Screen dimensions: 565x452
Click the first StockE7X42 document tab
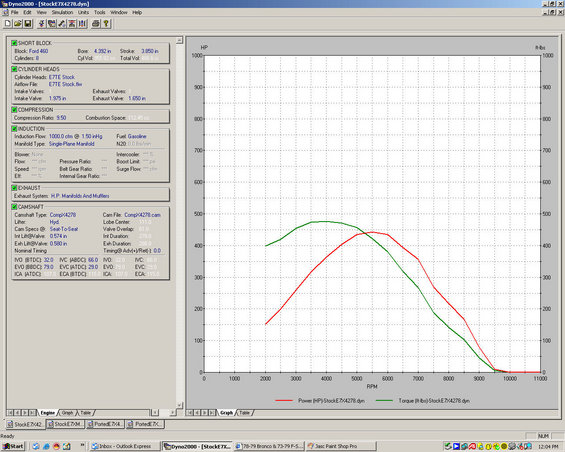(x=25, y=424)
